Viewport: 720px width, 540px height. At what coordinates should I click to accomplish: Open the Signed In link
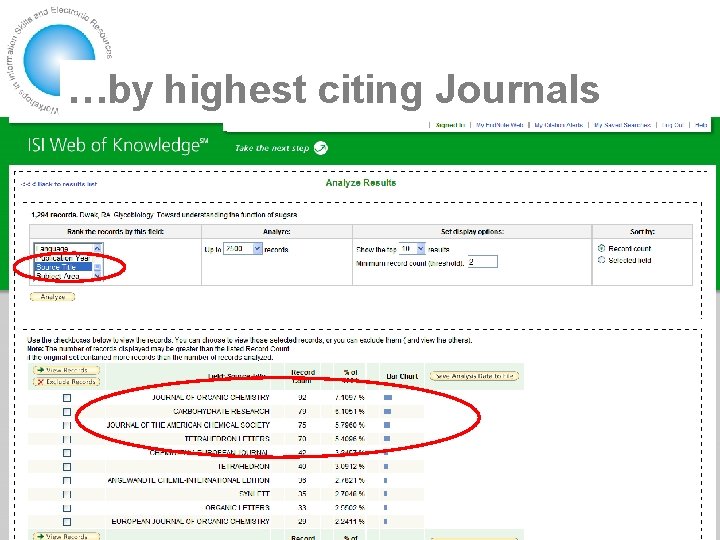coord(450,125)
